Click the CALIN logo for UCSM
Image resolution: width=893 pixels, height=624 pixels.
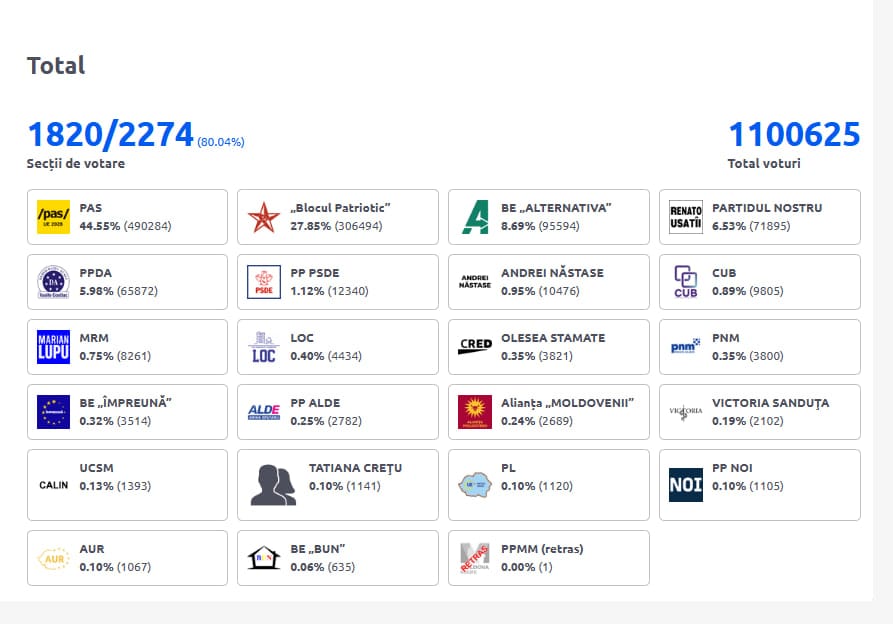[53, 485]
